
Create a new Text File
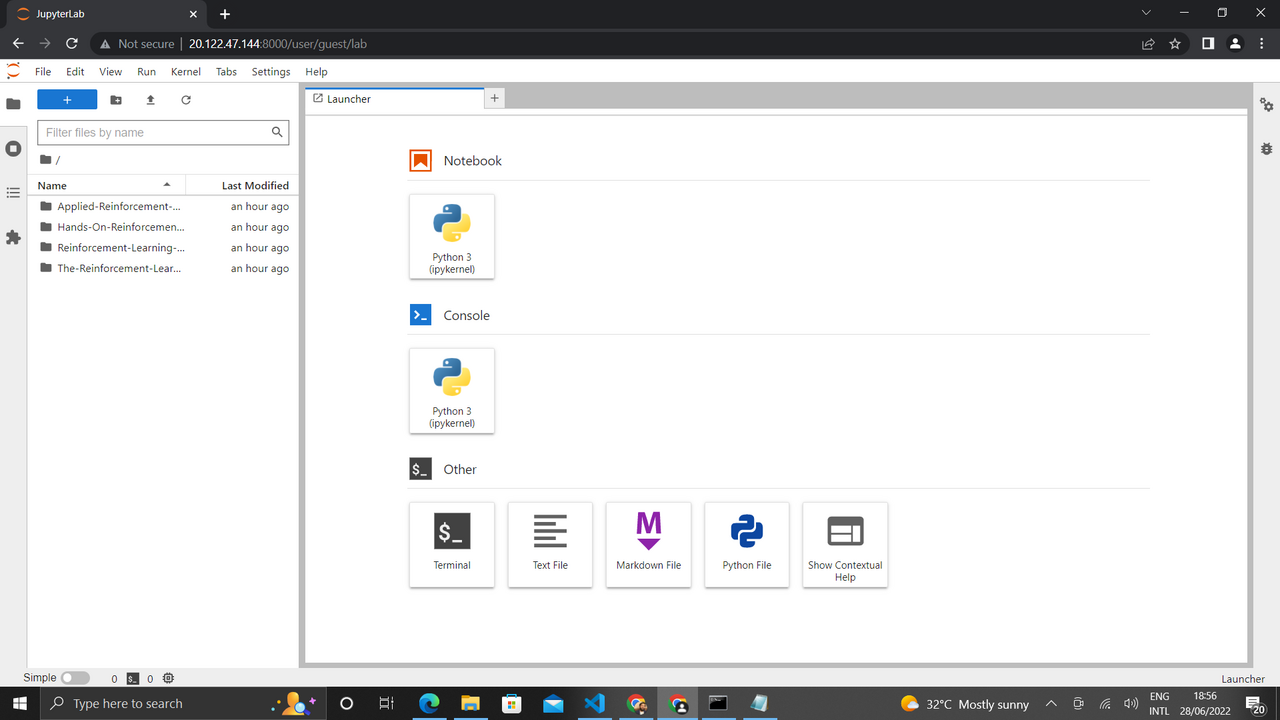(550, 545)
